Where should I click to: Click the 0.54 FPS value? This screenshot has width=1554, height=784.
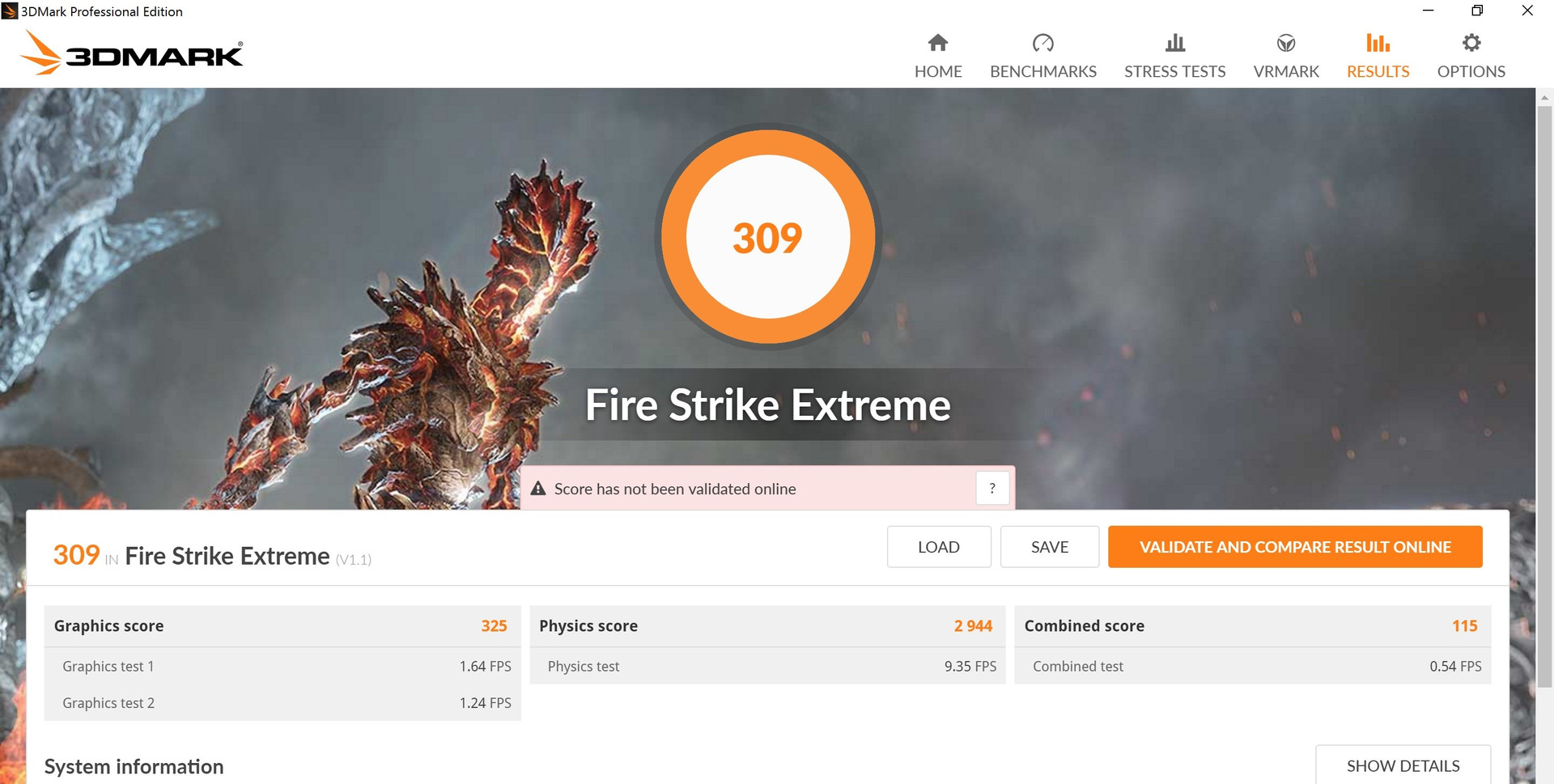click(x=1455, y=666)
